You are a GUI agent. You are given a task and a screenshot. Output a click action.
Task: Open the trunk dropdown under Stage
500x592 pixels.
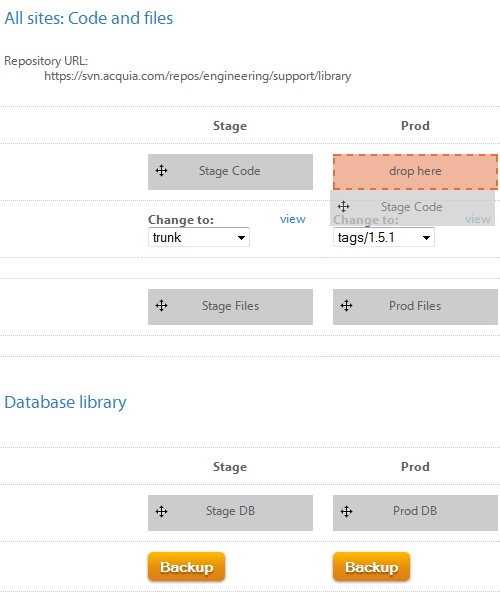[199, 237]
